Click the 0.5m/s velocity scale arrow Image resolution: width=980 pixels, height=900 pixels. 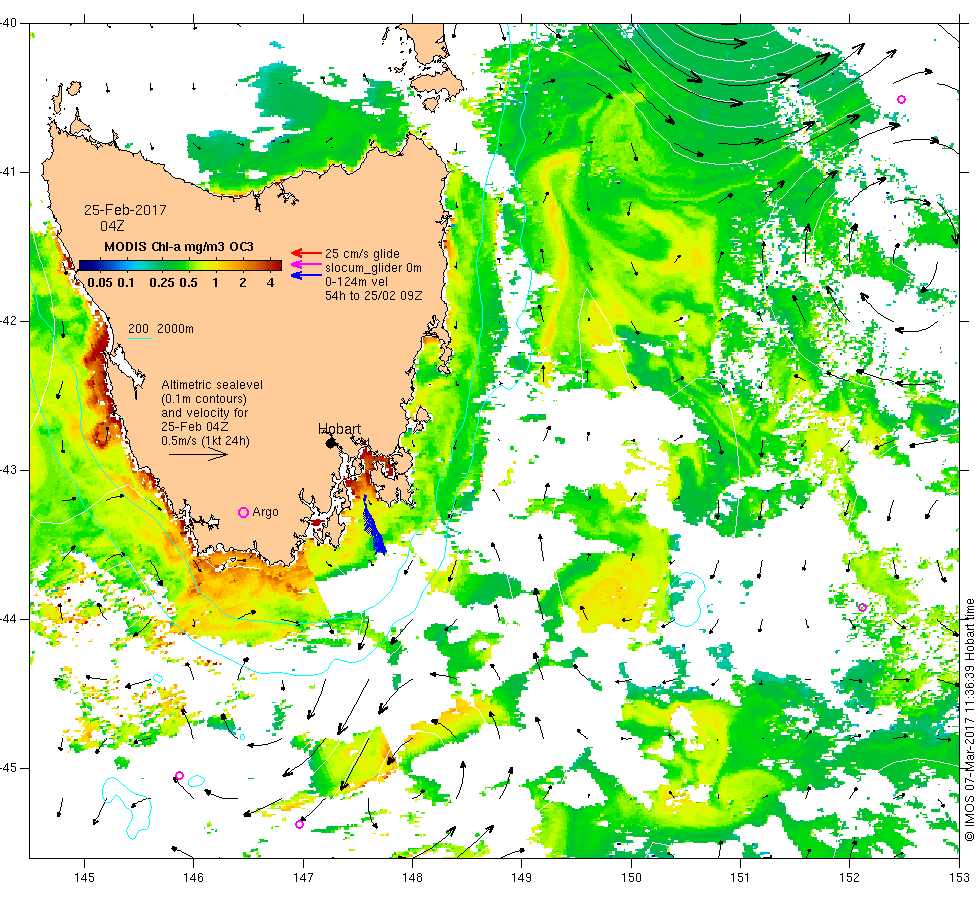click(x=199, y=454)
